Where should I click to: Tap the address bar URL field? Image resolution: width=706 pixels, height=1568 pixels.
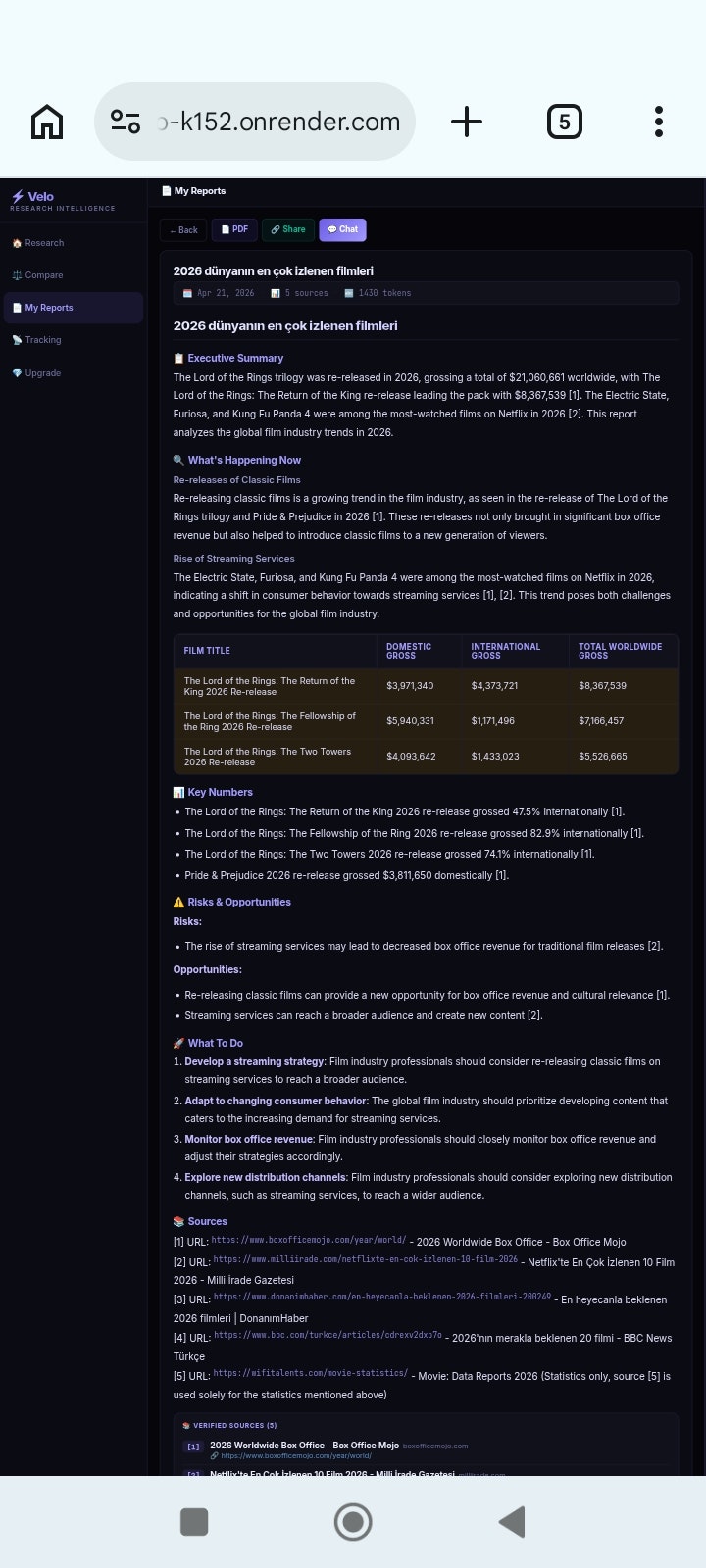(x=279, y=122)
